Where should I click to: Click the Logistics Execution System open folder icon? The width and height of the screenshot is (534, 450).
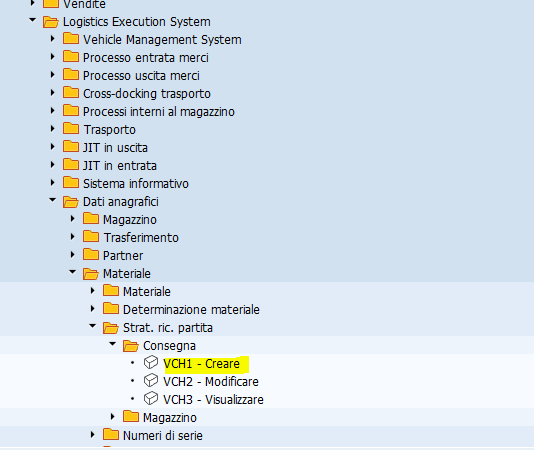click(51, 22)
